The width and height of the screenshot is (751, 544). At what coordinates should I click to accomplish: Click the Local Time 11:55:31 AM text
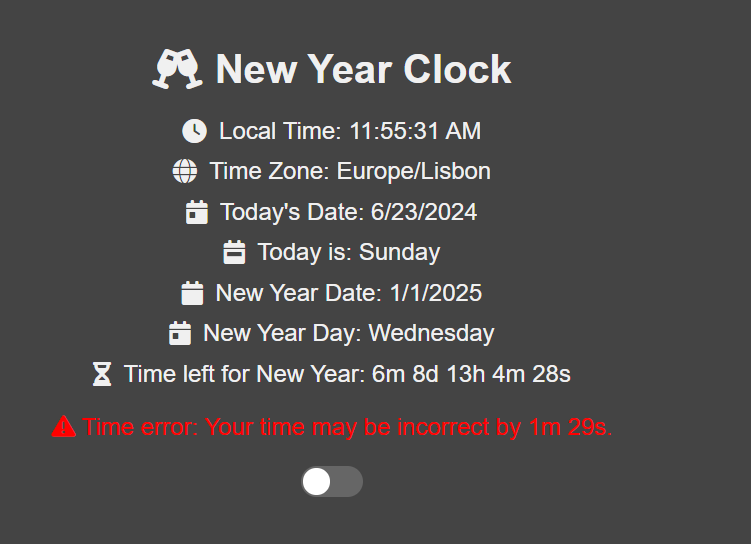click(349, 131)
